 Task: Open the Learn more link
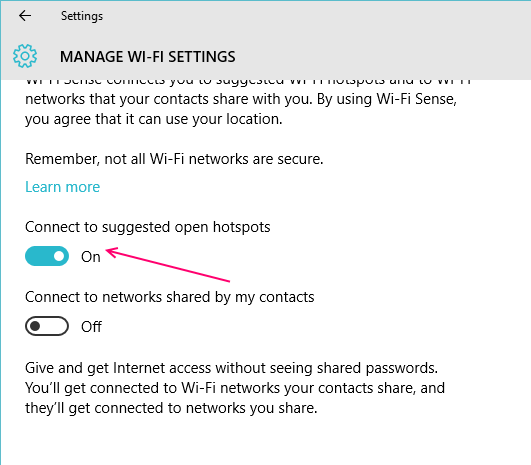point(63,187)
